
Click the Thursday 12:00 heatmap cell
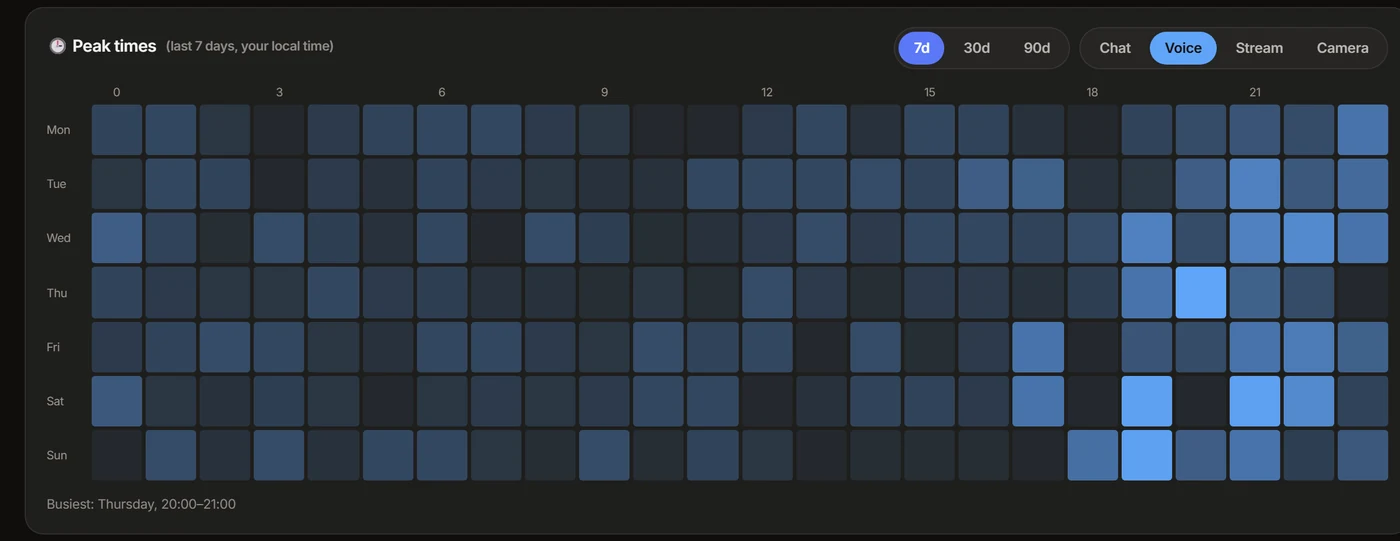click(x=767, y=292)
